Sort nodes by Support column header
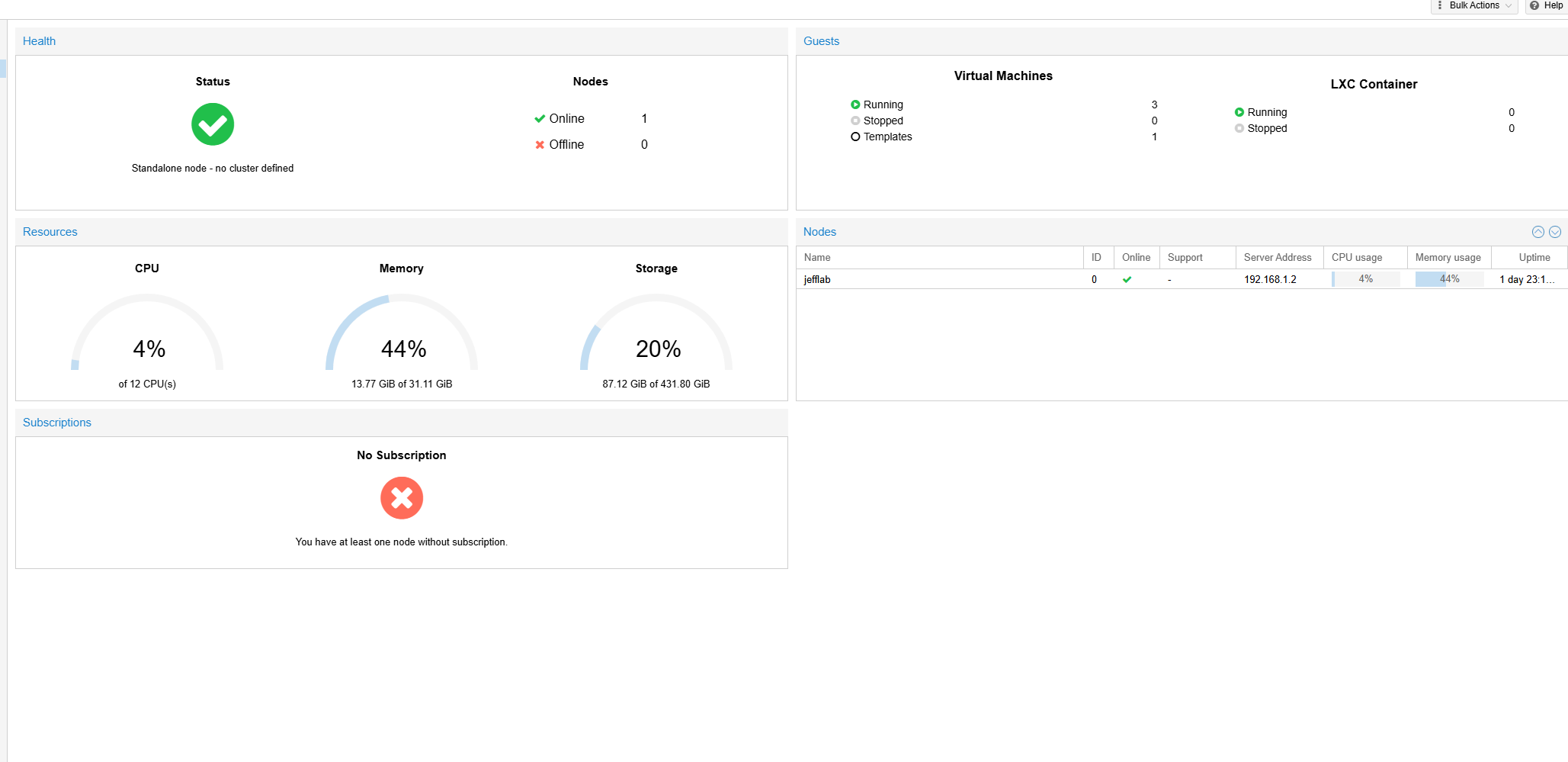 (x=1198, y=258)
